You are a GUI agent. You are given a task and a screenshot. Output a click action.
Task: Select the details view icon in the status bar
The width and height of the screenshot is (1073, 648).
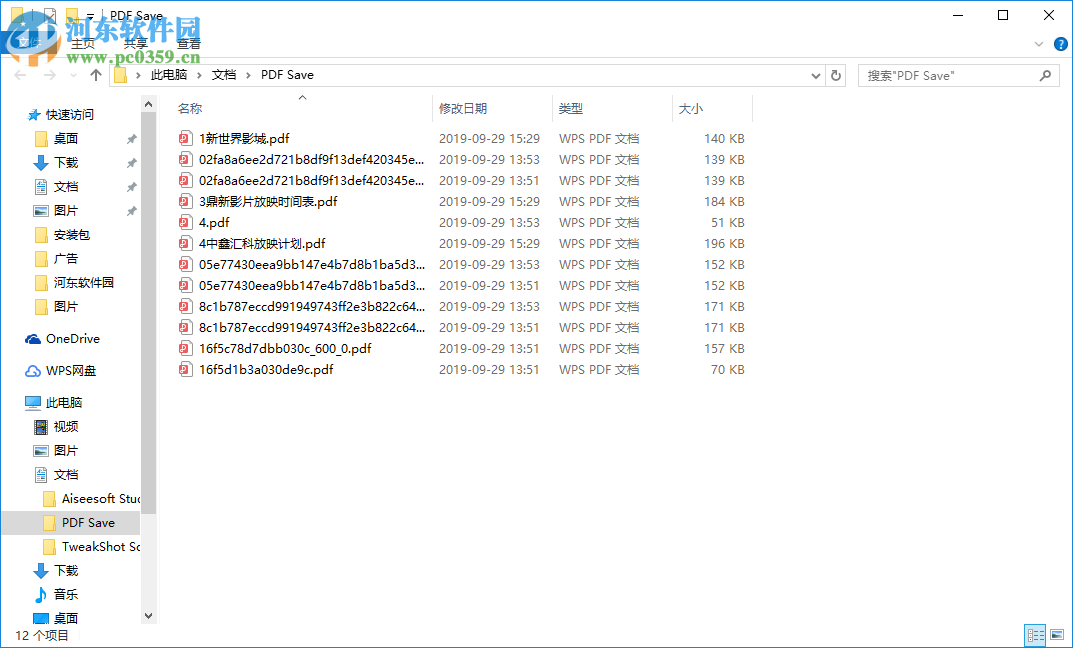(1035, 635)
